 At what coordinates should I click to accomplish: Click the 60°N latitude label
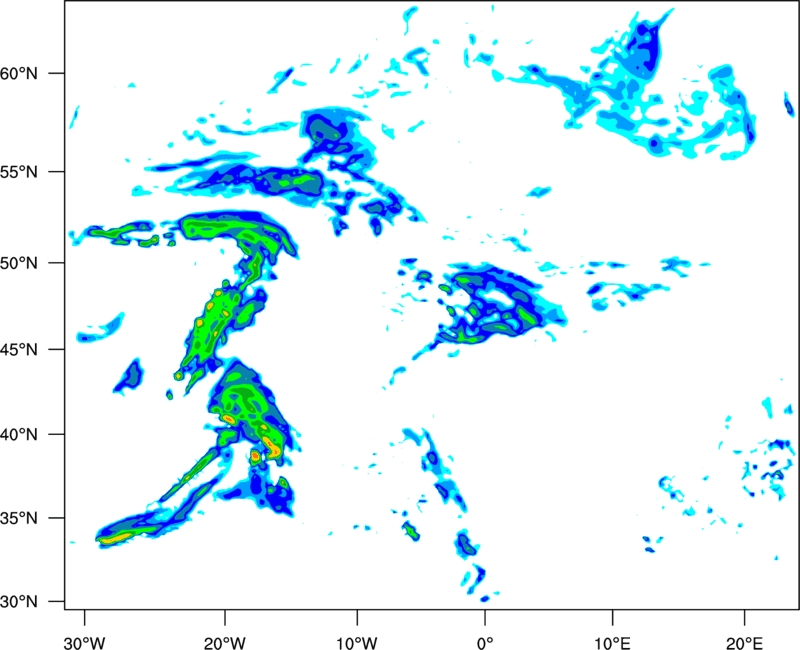19,73
